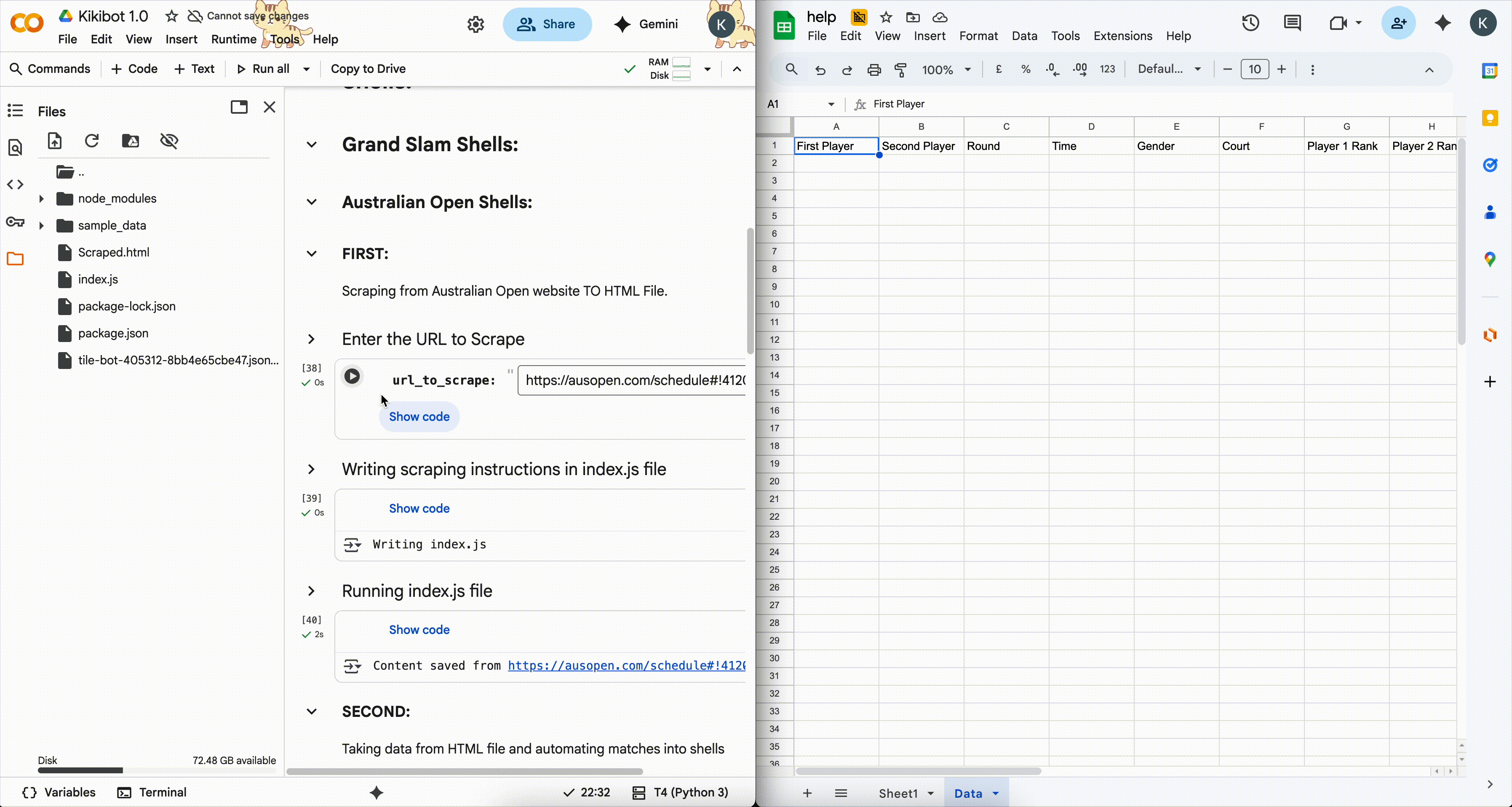This screenshot has height=807, width=1512.
Task: Open Sheets version history clock icon
Action: pos(1250,24)
